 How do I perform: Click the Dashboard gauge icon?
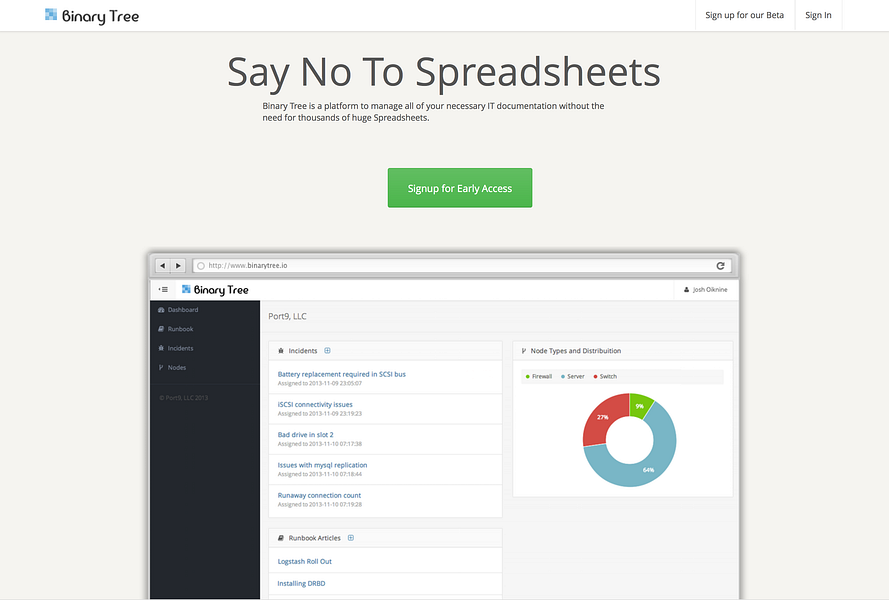[161, 310]
